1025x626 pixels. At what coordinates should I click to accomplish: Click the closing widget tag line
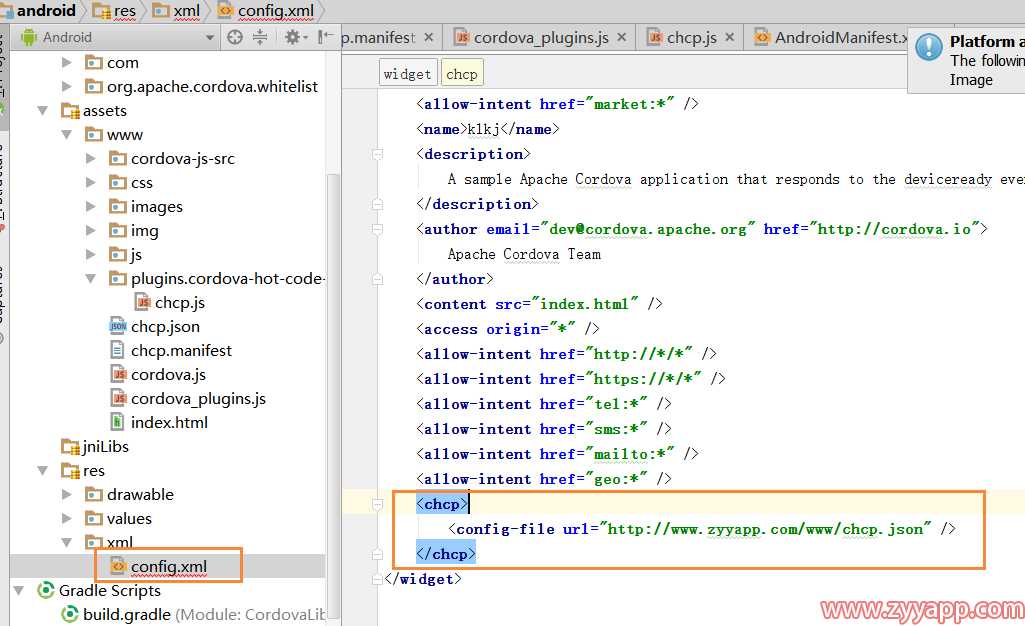(423, 579)
